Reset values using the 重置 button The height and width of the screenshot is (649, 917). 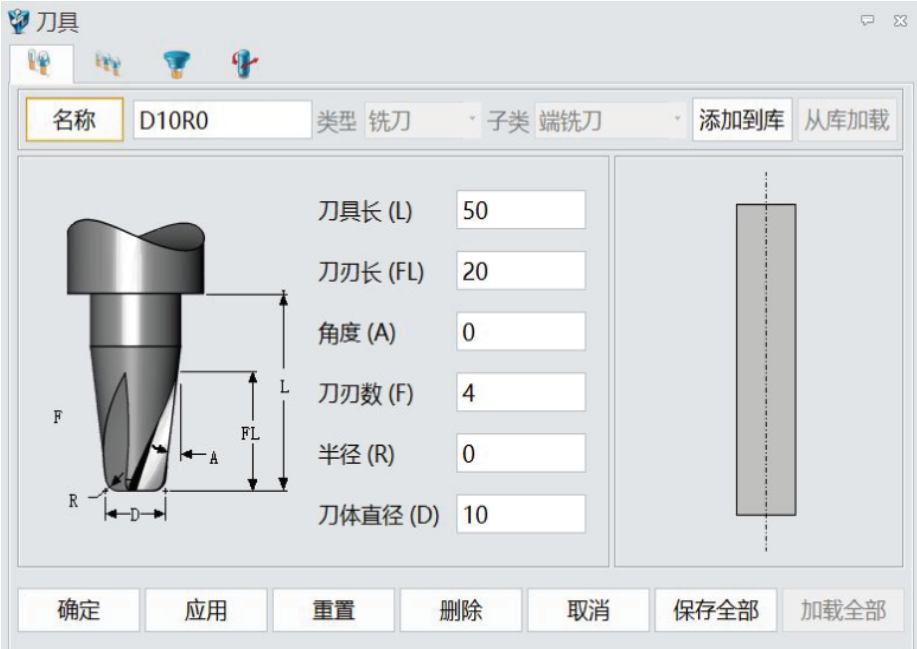tap(333, 610)
